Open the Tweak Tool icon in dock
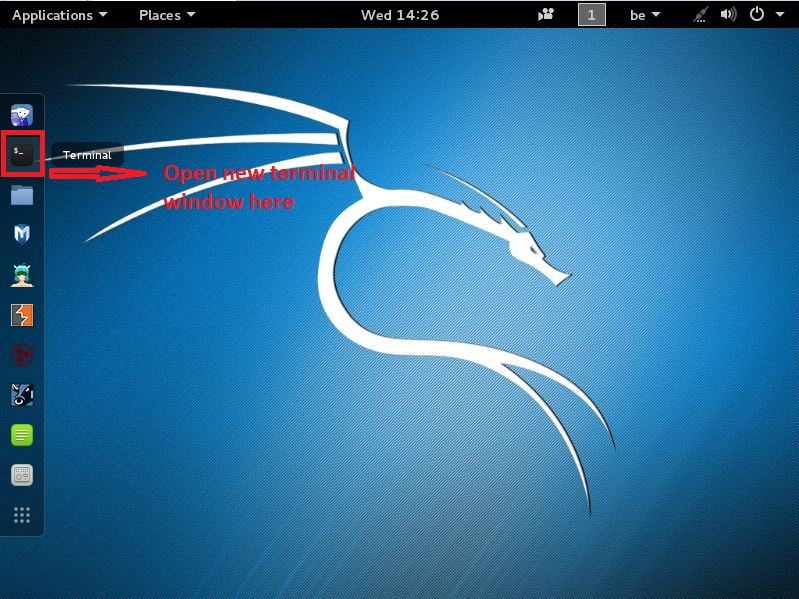The height and width of the screenshot is (599, 799). point(22,475)
